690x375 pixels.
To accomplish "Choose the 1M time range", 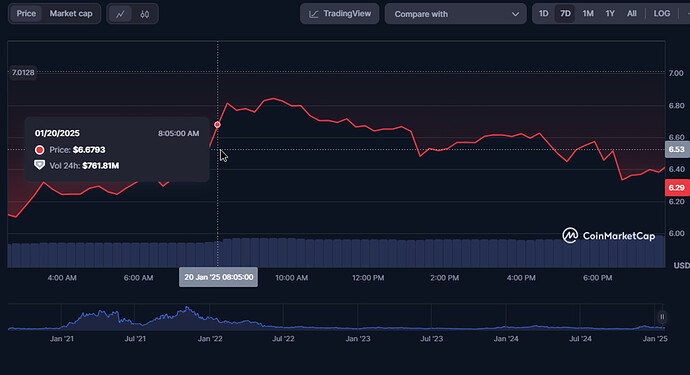I will point(588,14).
